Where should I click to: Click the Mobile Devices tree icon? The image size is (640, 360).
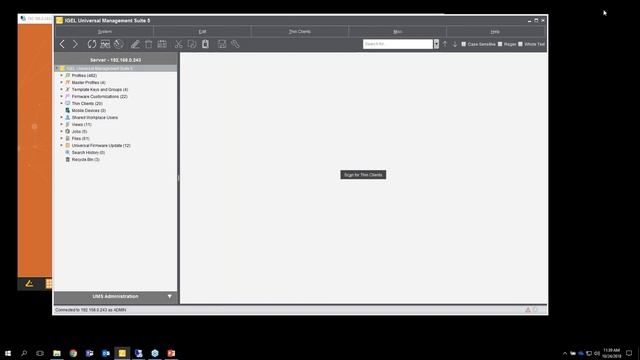[68, 110]
